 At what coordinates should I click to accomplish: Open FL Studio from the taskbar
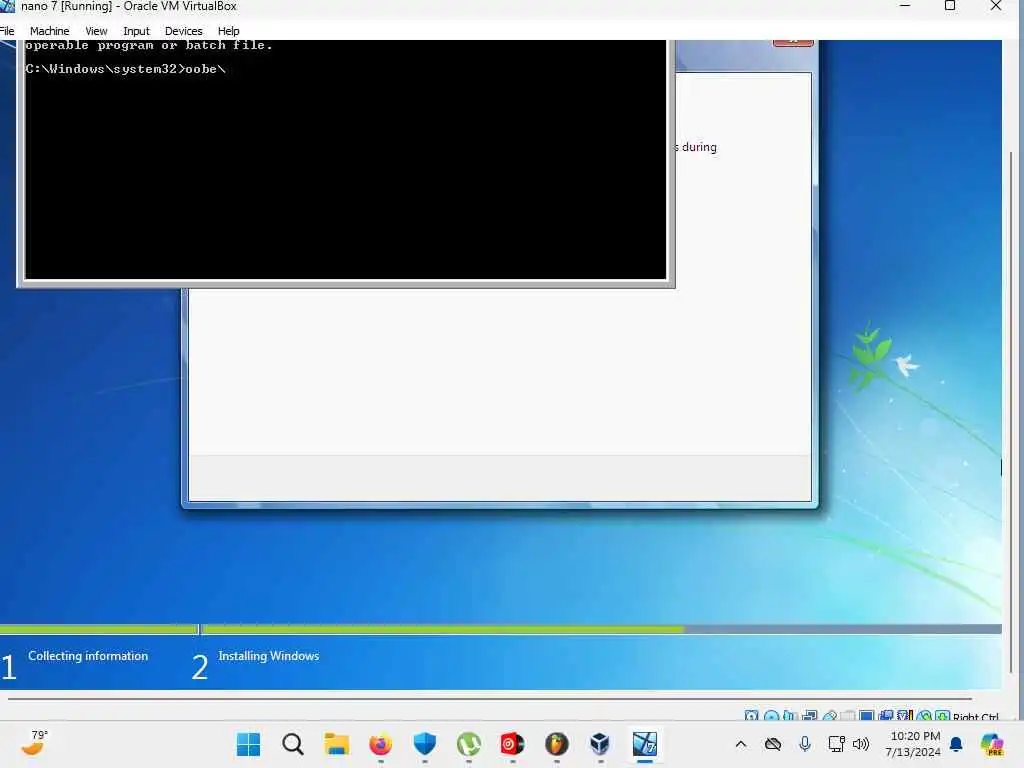(x=556, y=744)
